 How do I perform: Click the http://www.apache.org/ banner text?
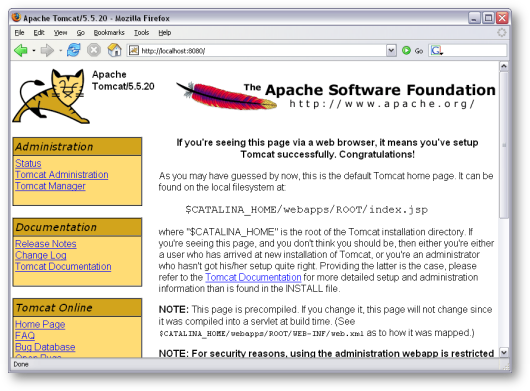[382, 104]
